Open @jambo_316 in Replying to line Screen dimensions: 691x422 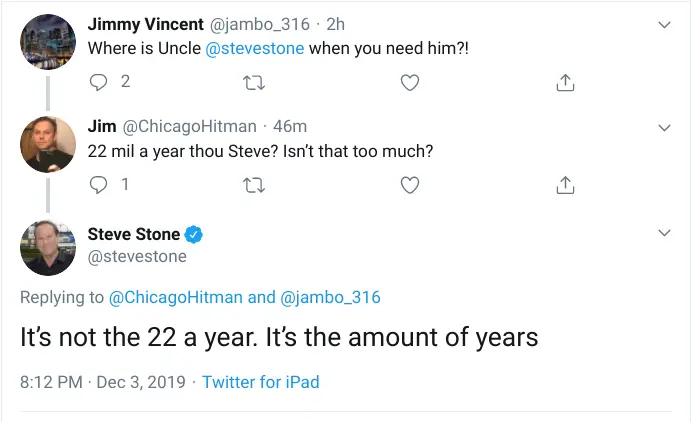[x=329, y=297]
